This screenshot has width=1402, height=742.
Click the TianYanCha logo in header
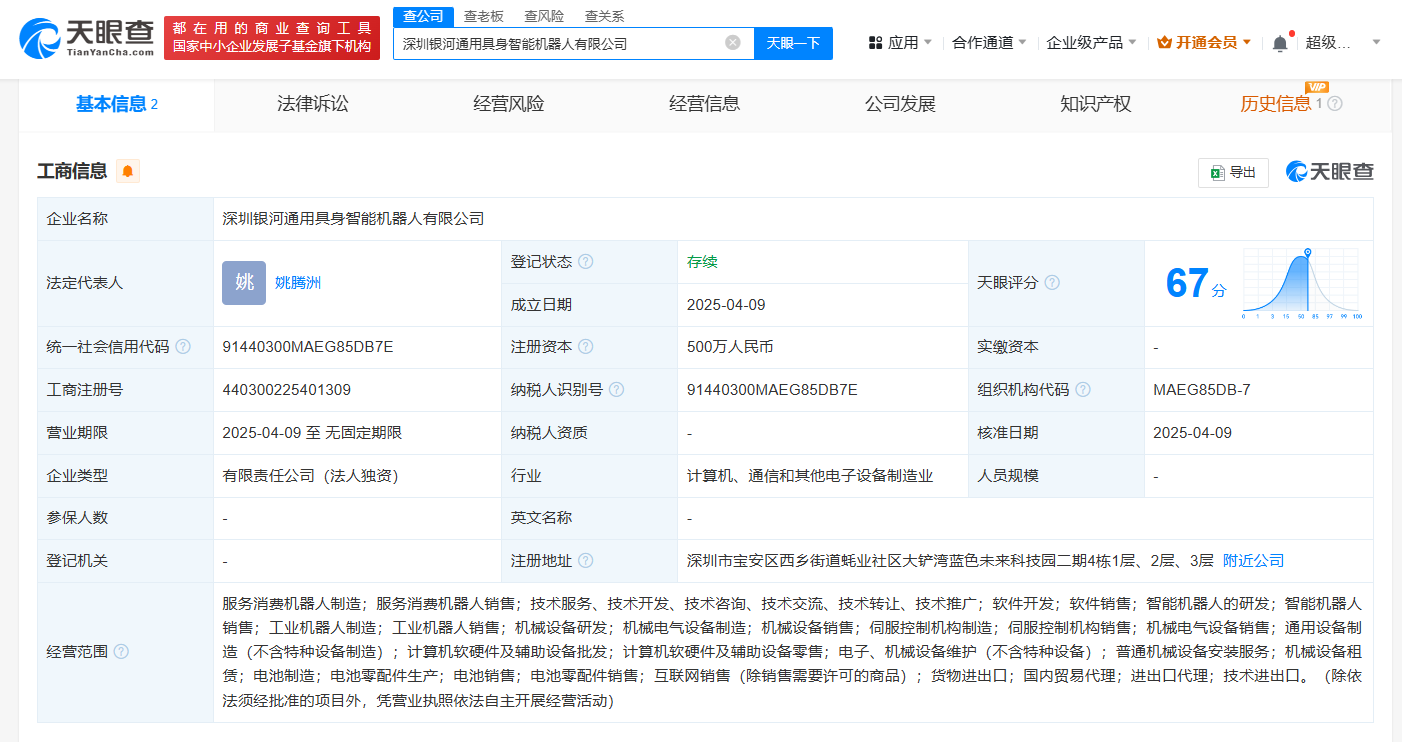(x=87, y=37)
